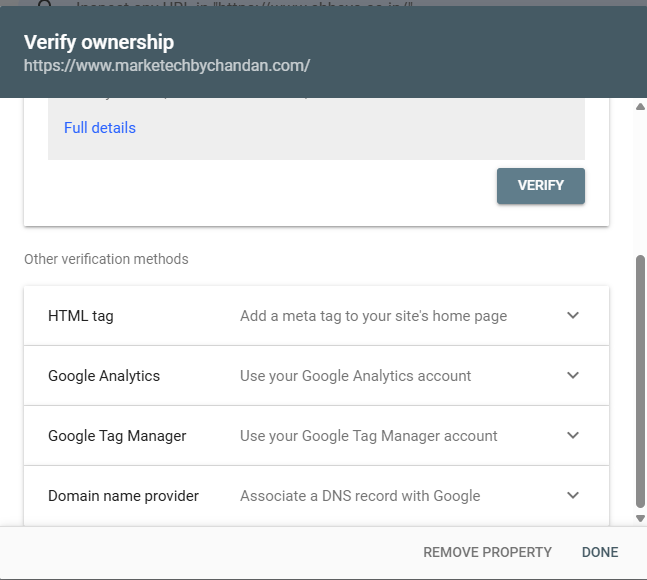Click 'Associate a DNS record with Google' text
The width and height of the screenshot is (647, 580).
(x=360, y=496)
